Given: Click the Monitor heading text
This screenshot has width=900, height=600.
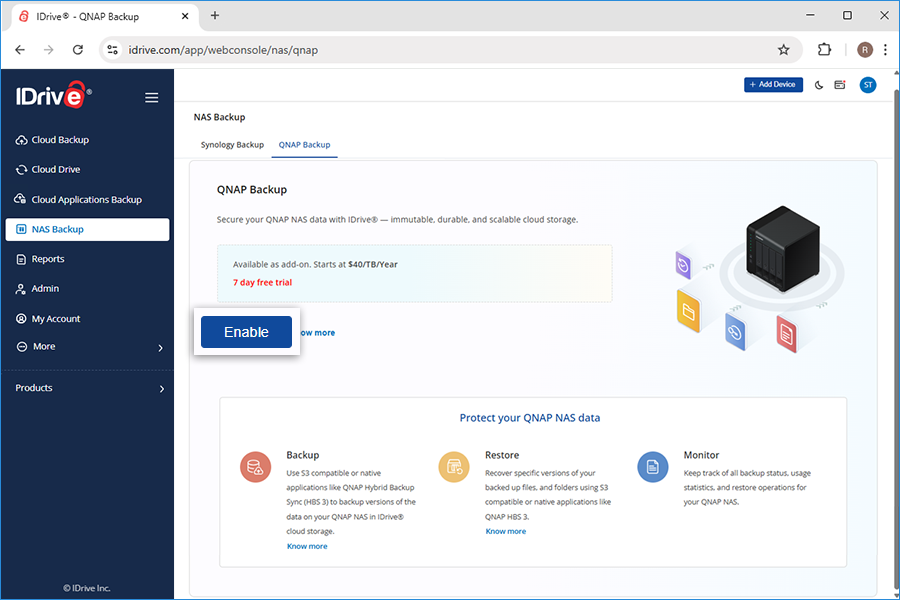Looking at the screenshot, I should point(701,455).
